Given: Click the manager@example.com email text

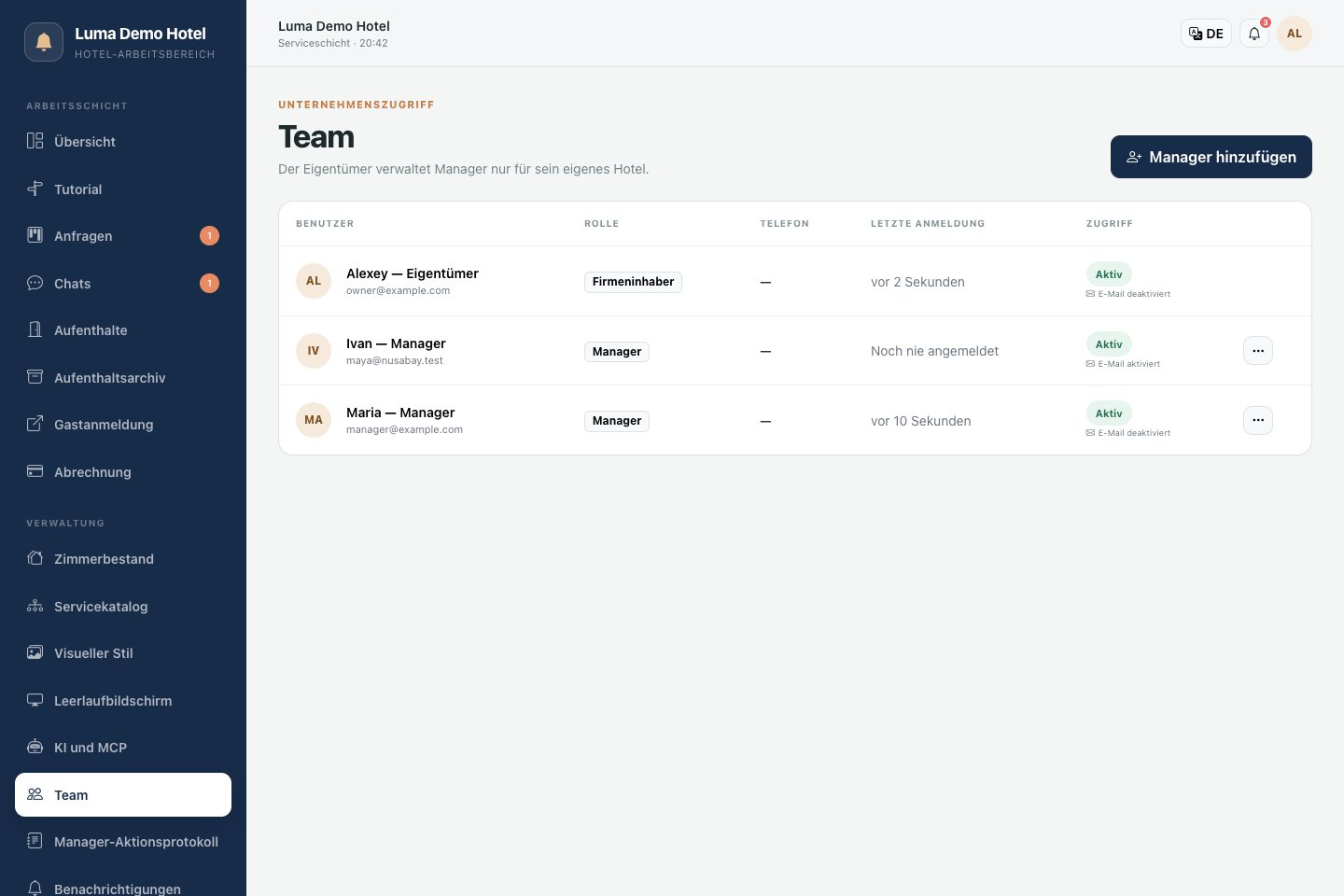Looking at the screenshot, I should pyautogui.click(x=404, y=430).
